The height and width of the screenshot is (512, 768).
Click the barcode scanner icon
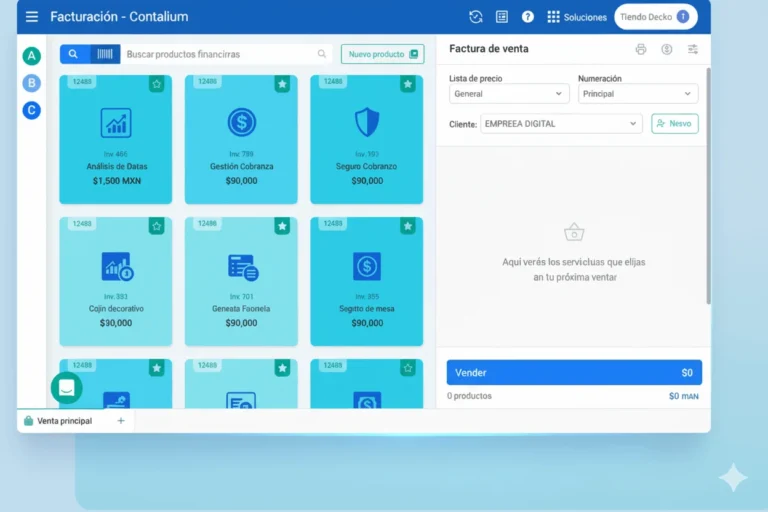click(x=104, y=54)
